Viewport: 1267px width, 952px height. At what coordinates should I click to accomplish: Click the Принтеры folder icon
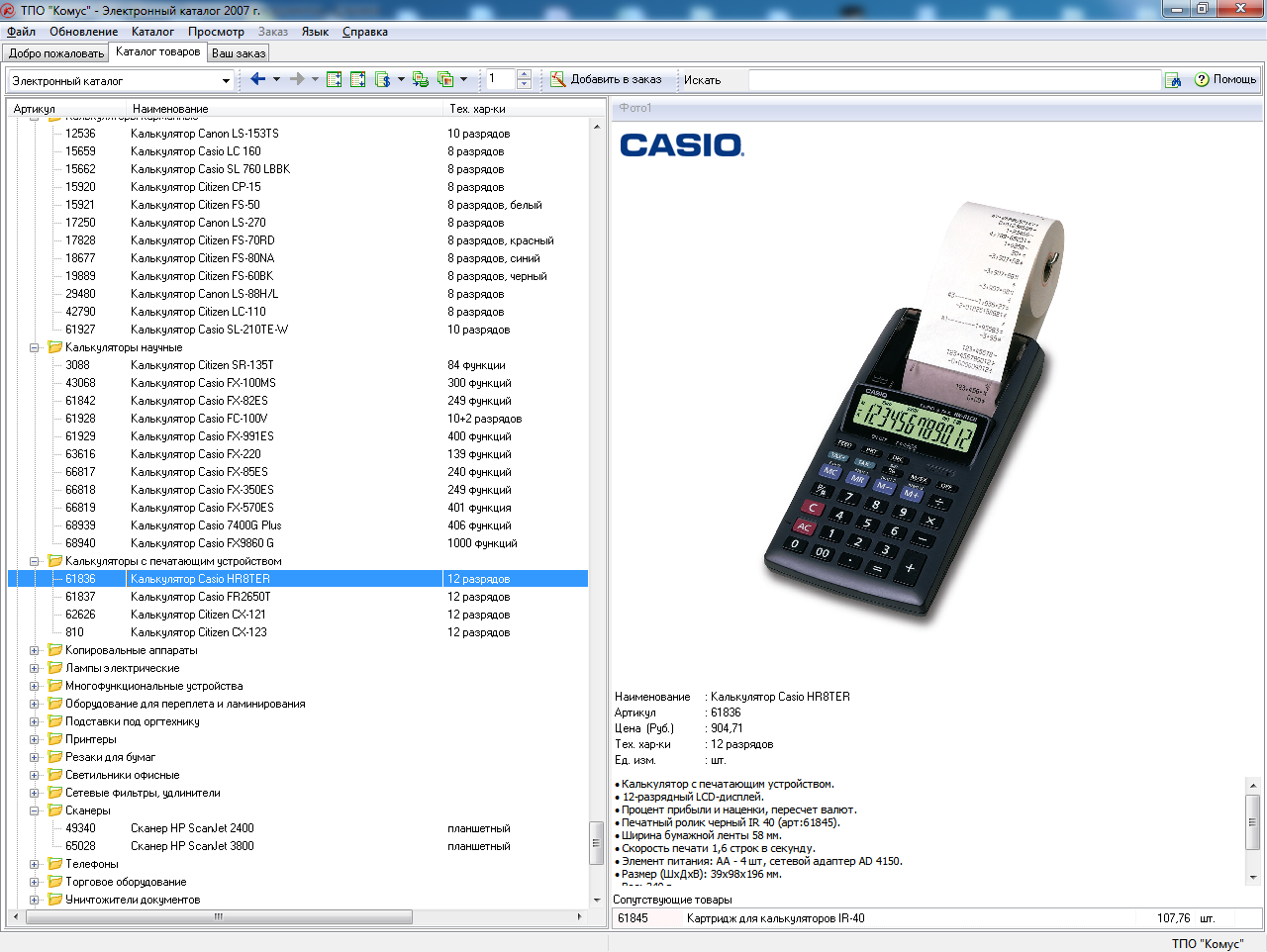coord(55,739)
